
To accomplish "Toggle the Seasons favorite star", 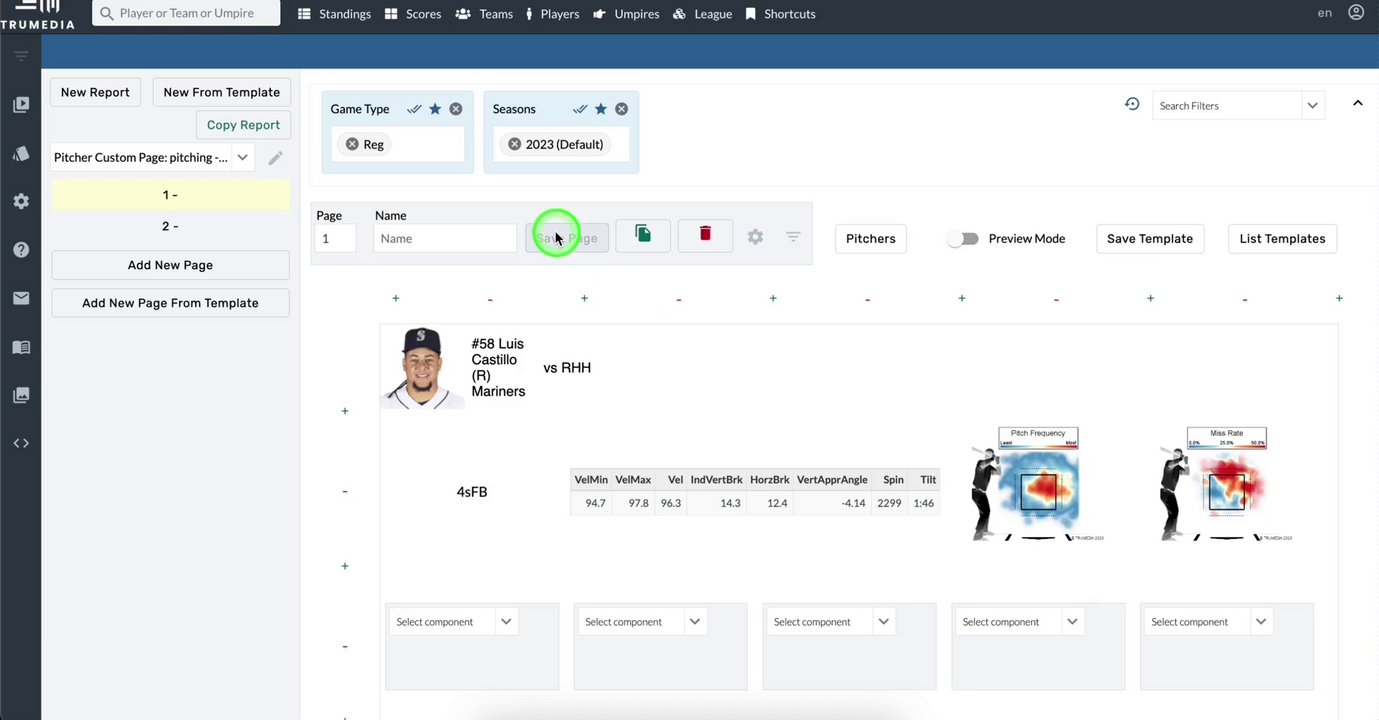I will [601, 109].
